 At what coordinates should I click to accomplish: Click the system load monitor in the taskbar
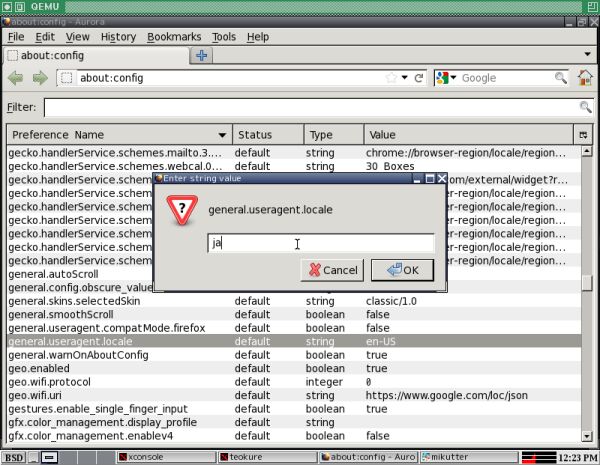pos(539,457)
